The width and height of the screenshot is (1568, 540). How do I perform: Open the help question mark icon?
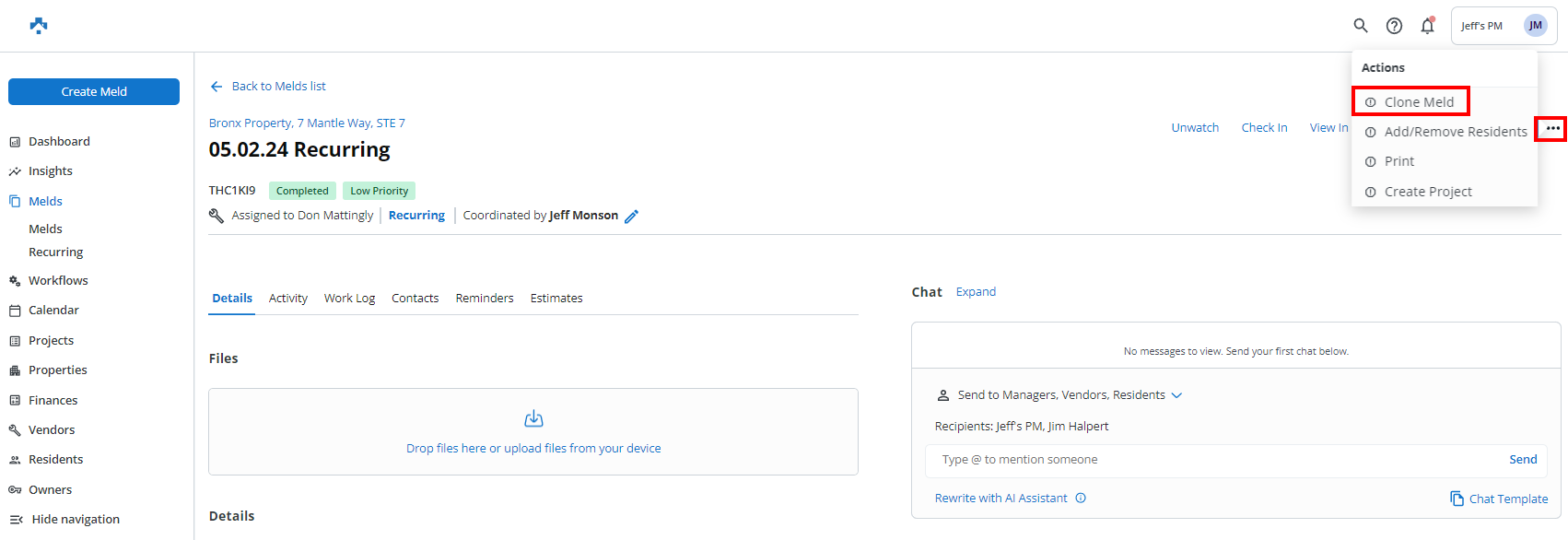coord(1394,26)
